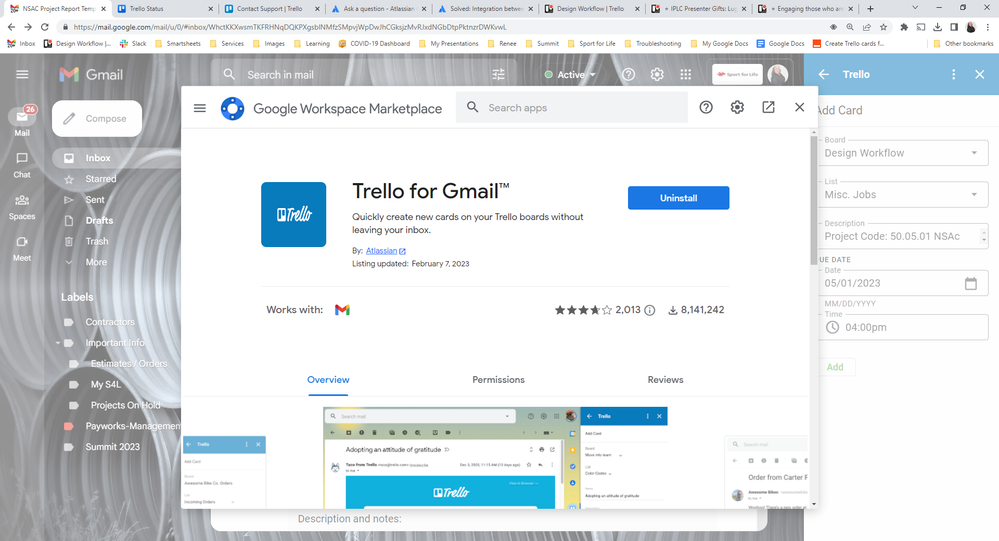Viewport: 999px width, 541px height.
Task: Open Chrome extensions puzzle icon
Action: click(904, 27)
